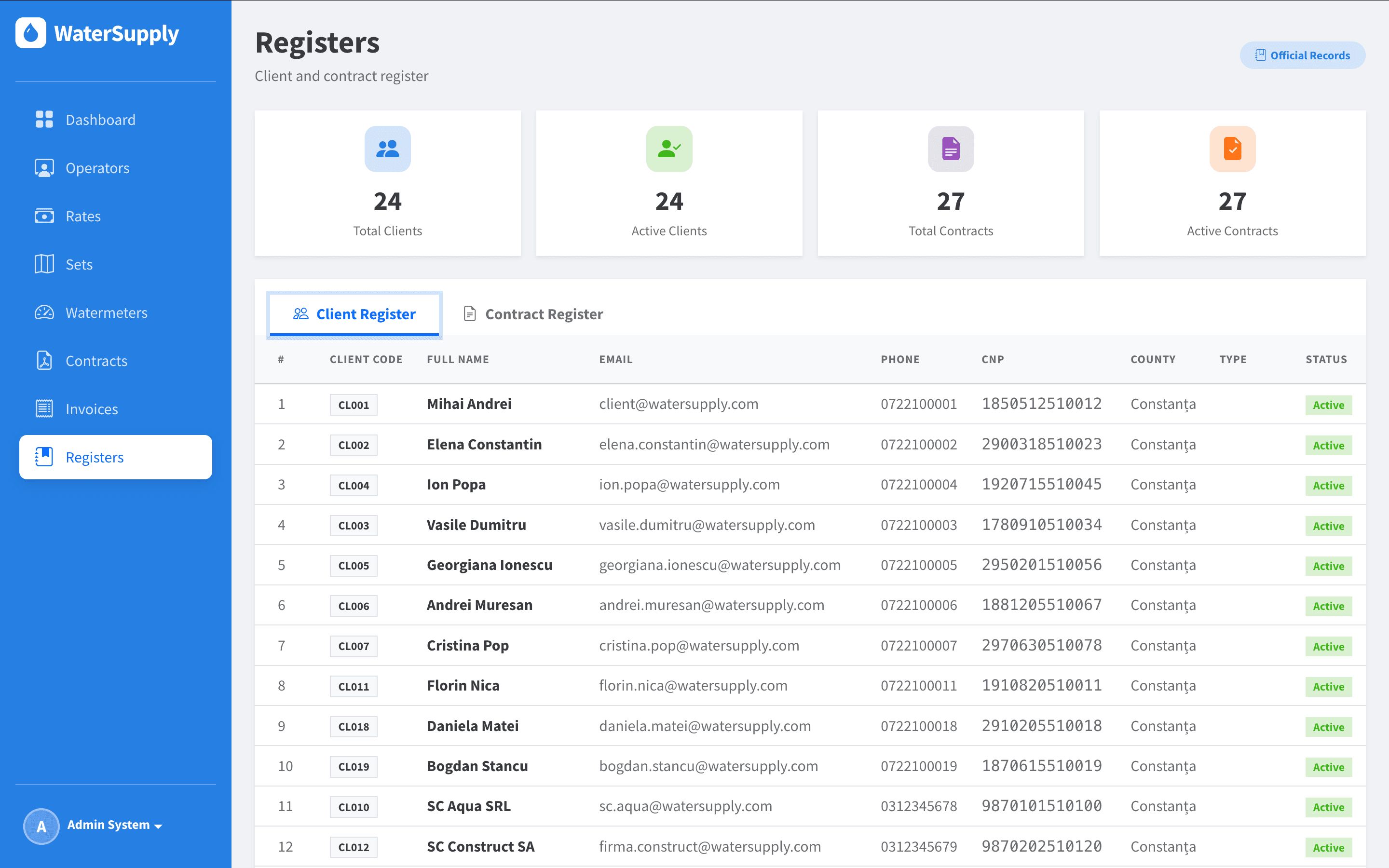Click the Invoices receipt icon
This screenshot has width=1389, height=868.
pos(44,409)
